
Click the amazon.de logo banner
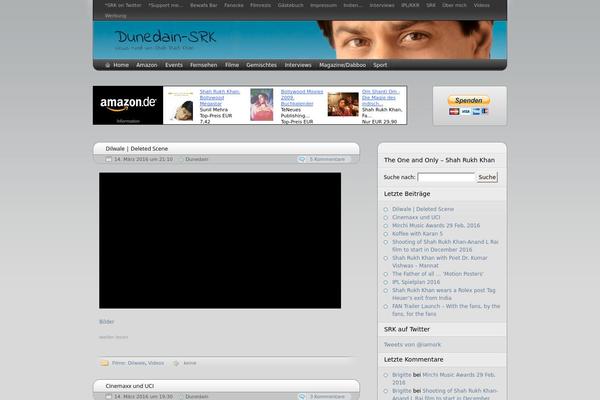[128, 105]
